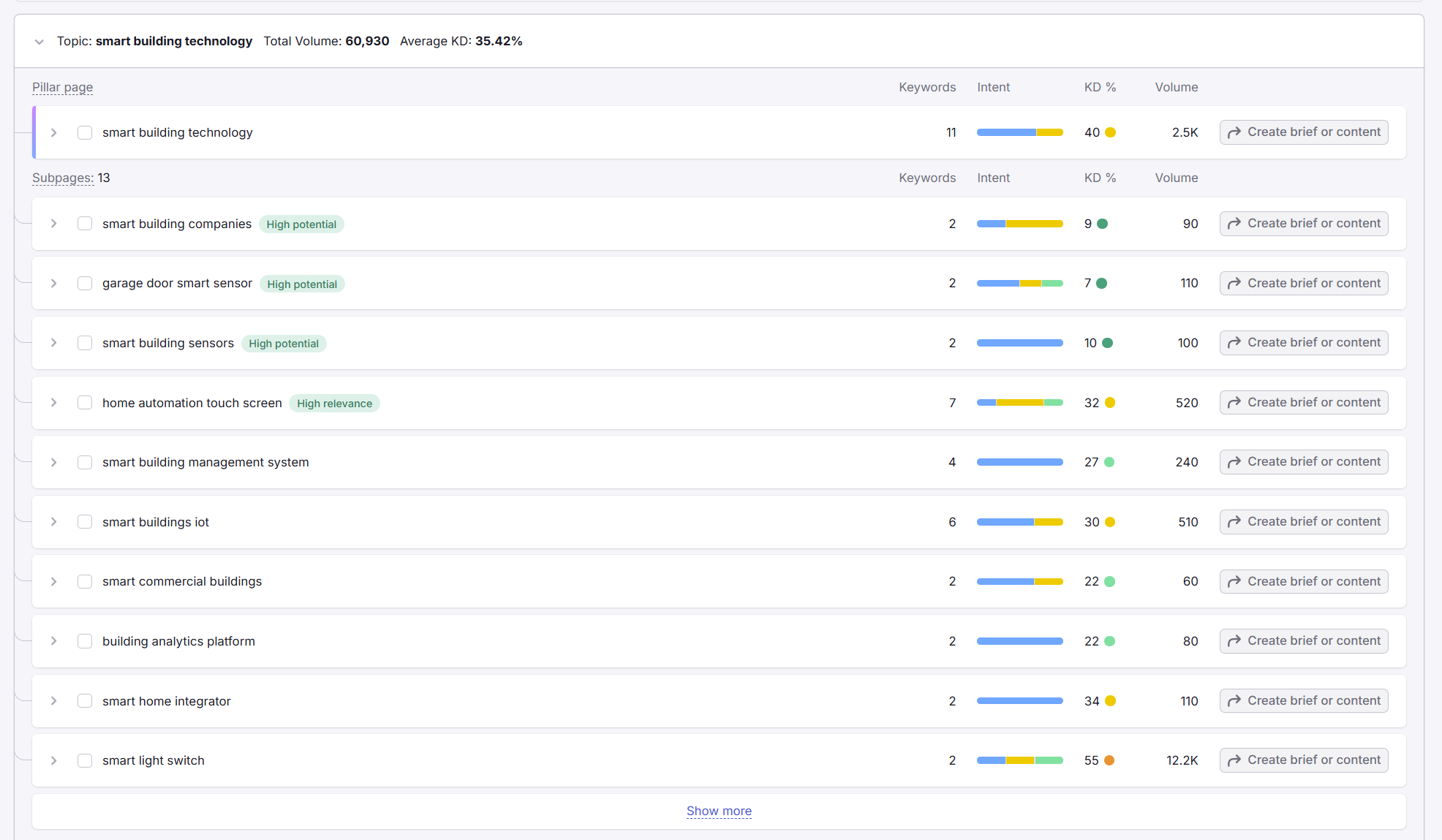Click KD dot for home automation touch screen

(1110, 403)
